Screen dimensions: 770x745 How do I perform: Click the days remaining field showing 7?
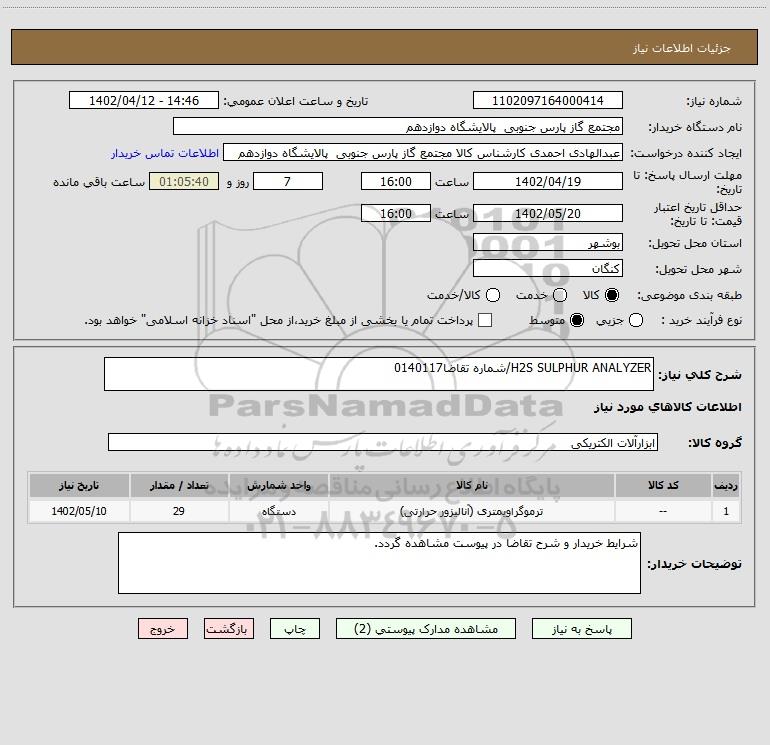[x=288, y=181]
